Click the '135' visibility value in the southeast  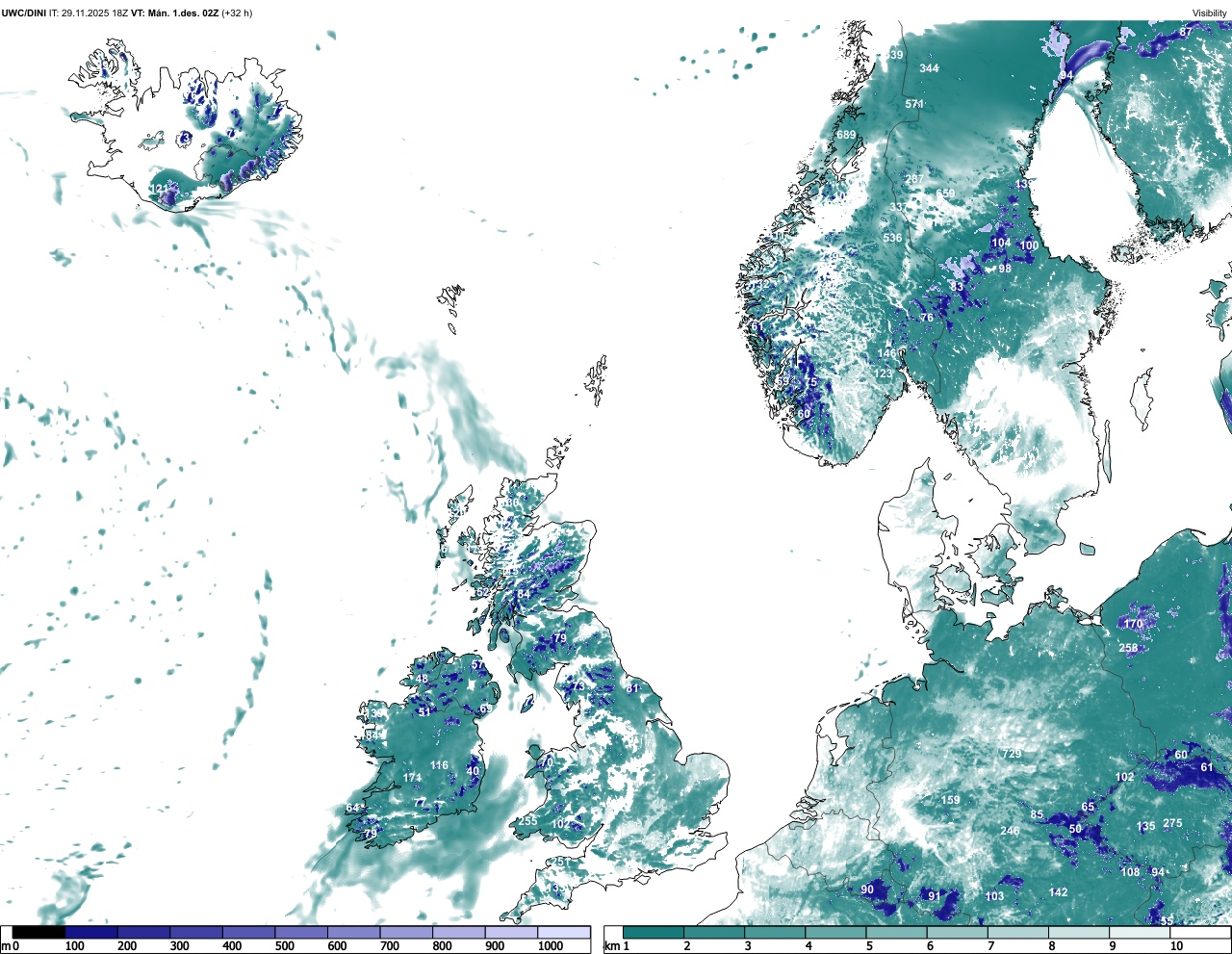[x=1145, y=827]
